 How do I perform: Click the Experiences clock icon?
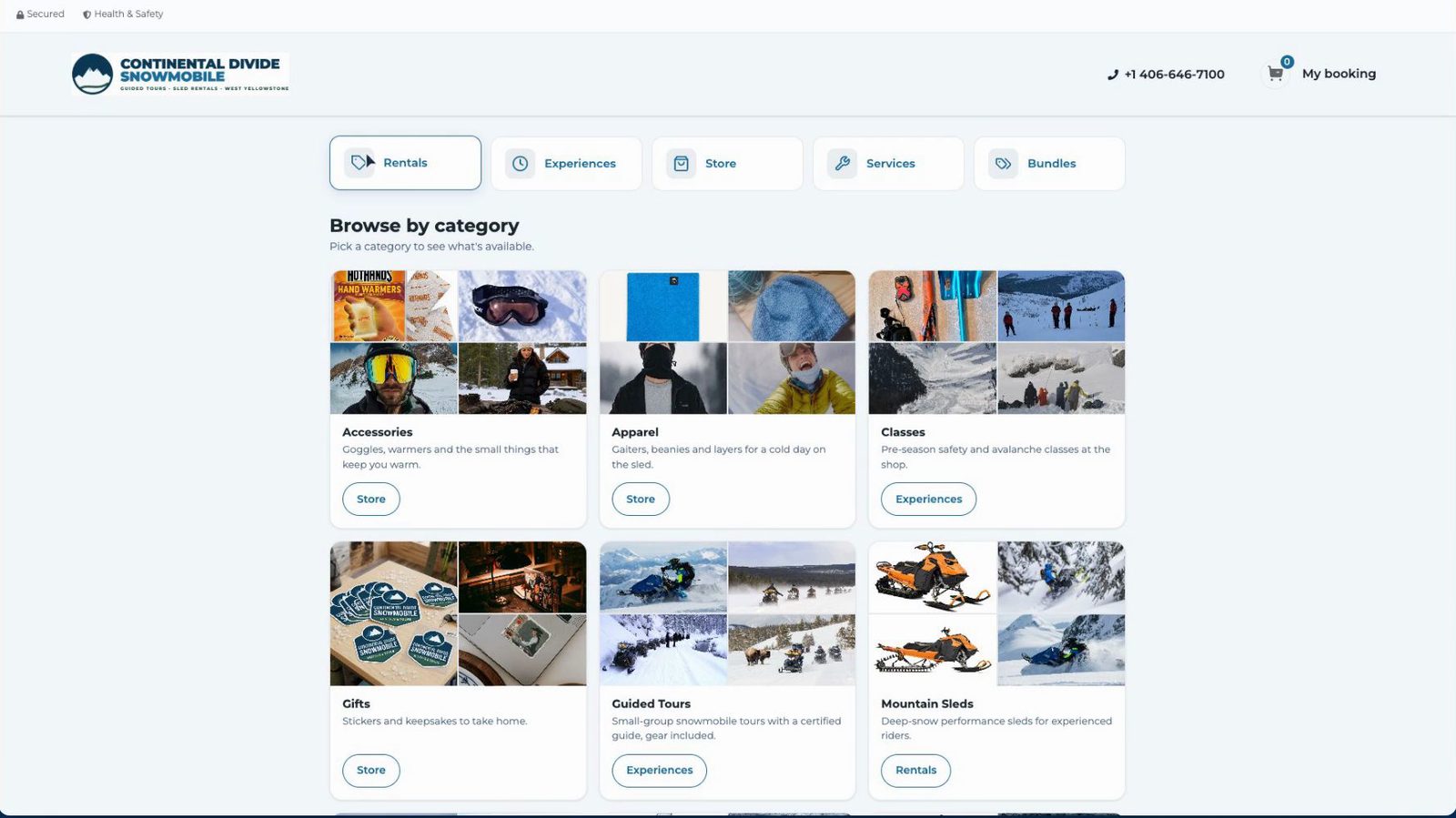[x=520, y=164]
